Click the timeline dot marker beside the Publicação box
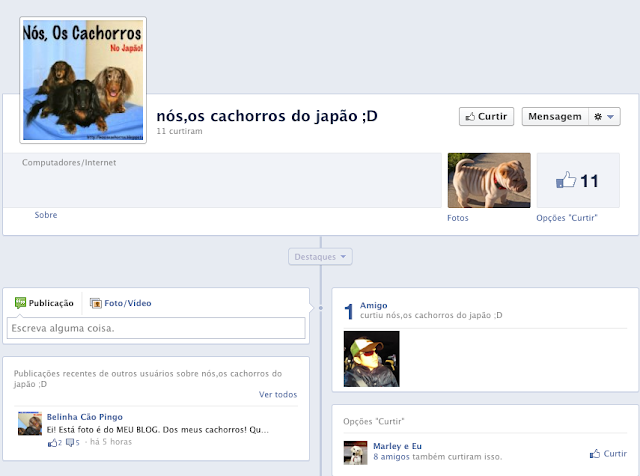This screenshot has width=640, height=476. (x=320, y=308)
